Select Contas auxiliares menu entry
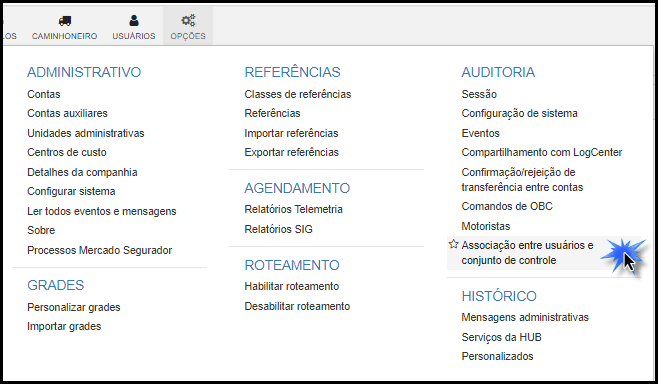 point(67,113)
